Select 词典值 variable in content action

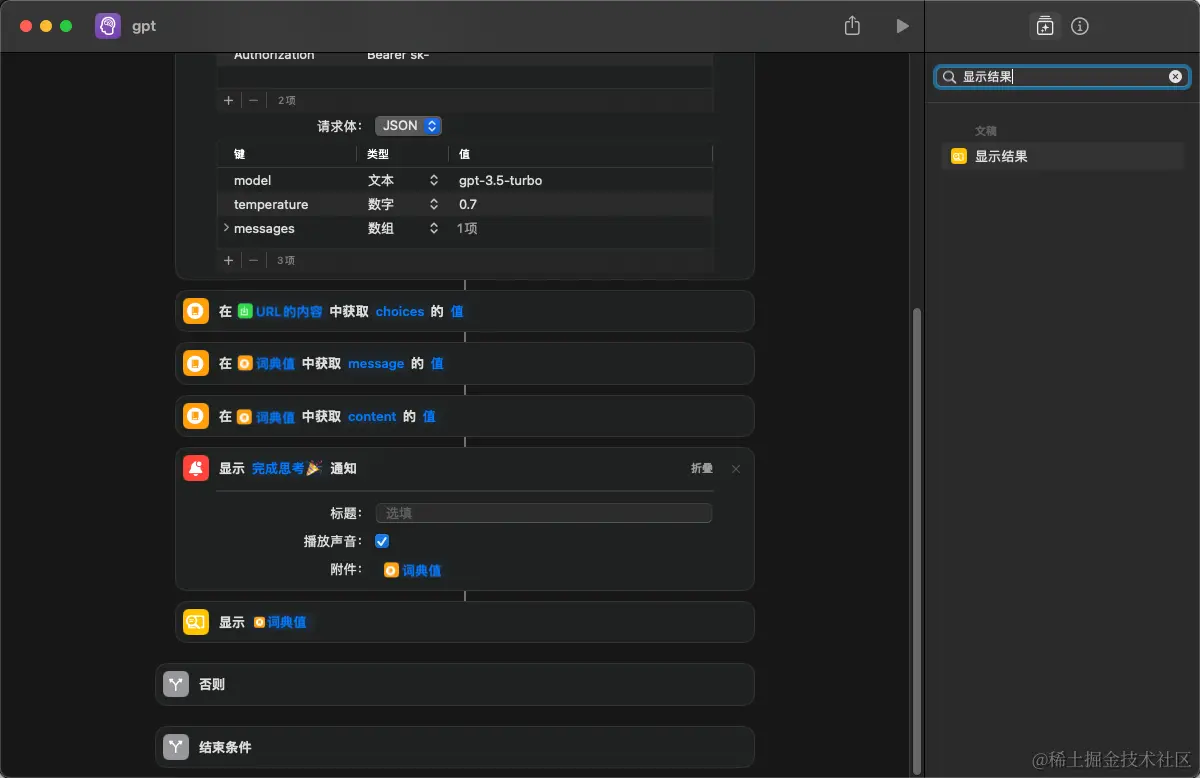click(266, 417)
